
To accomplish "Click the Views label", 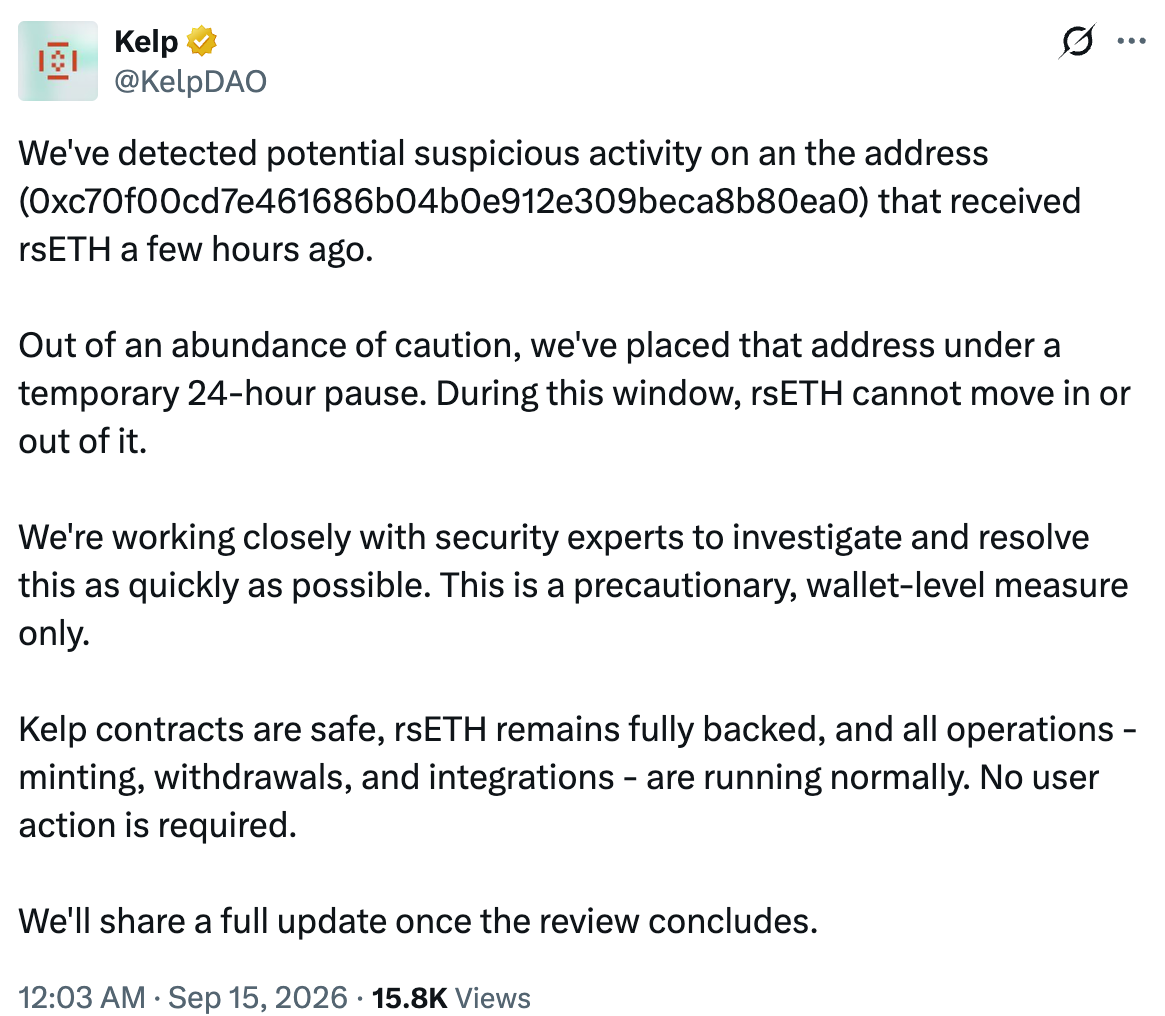I will point(493,997).
